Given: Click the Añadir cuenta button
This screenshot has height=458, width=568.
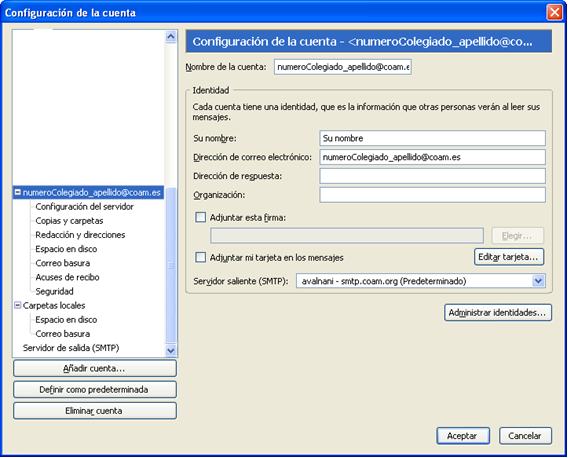Looking at the screenshot, I should (x=95, y=369).
